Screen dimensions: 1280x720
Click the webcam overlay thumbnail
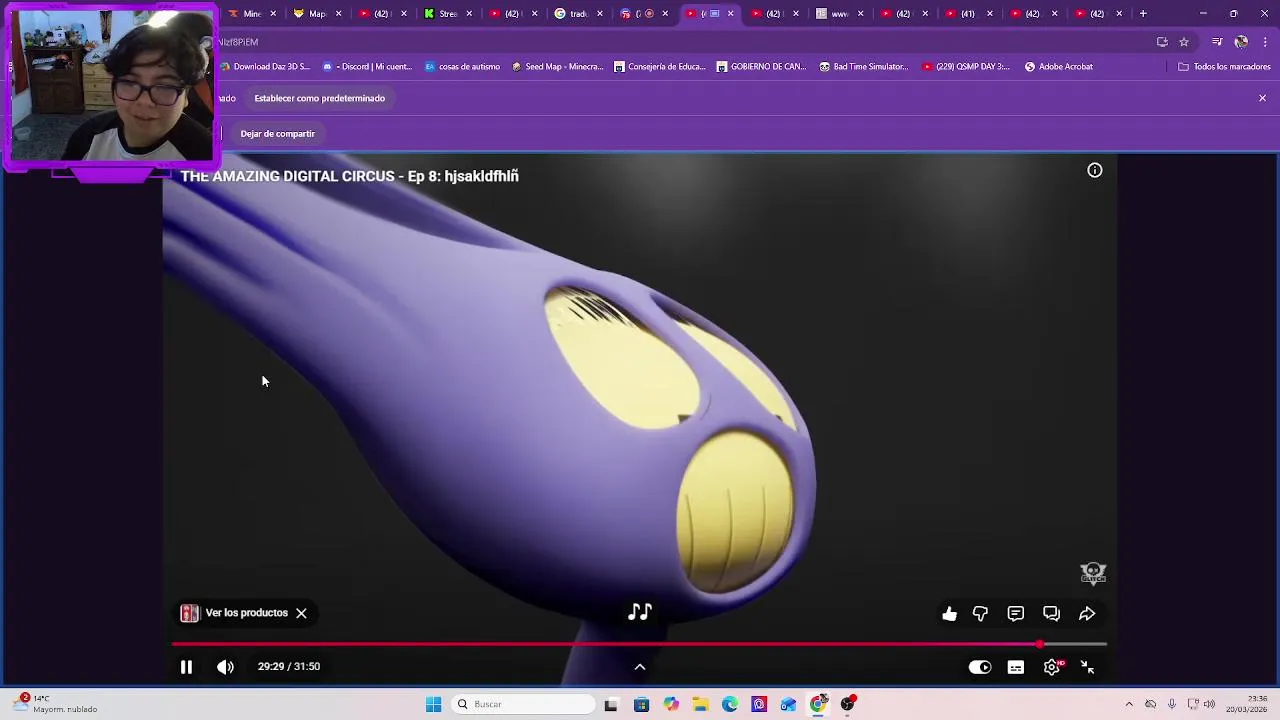pos(110,84)
